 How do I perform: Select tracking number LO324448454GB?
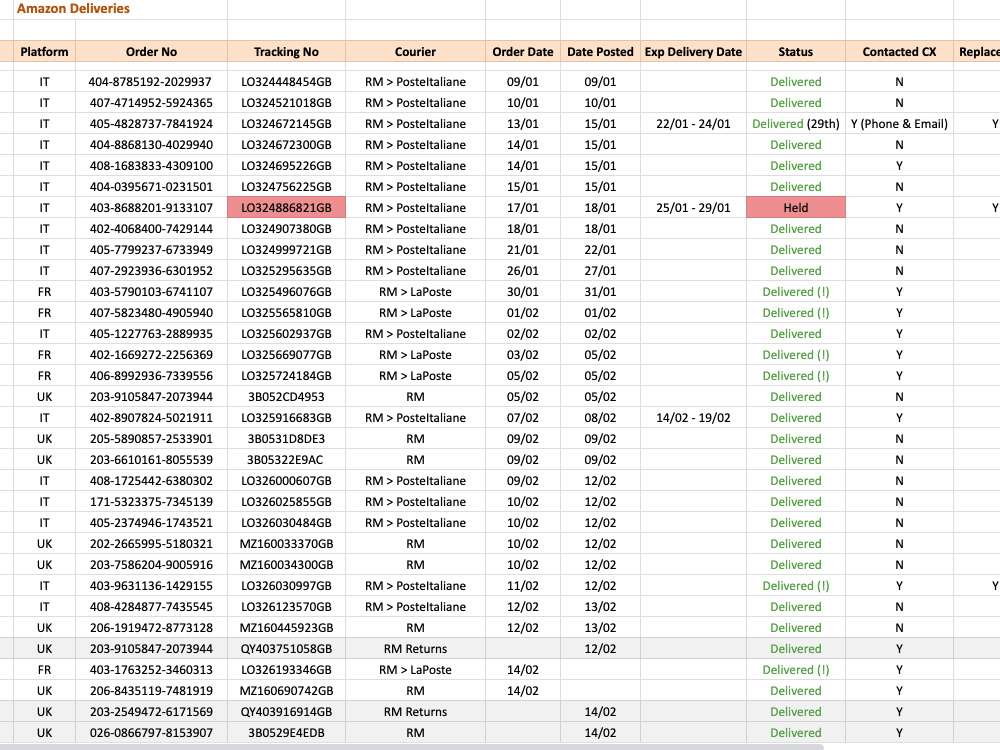[286, 82]
